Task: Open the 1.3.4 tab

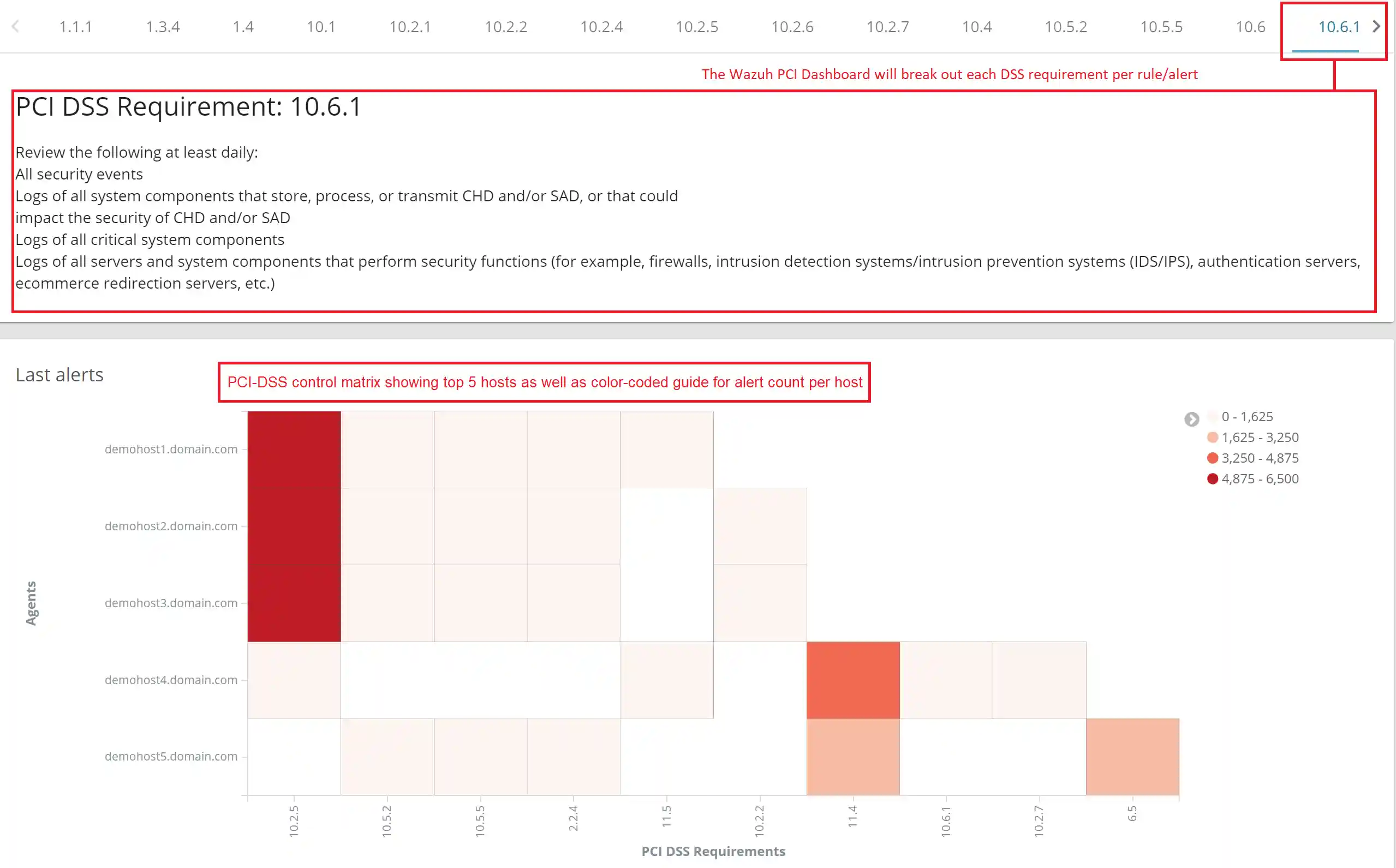Action: point(163,27)
